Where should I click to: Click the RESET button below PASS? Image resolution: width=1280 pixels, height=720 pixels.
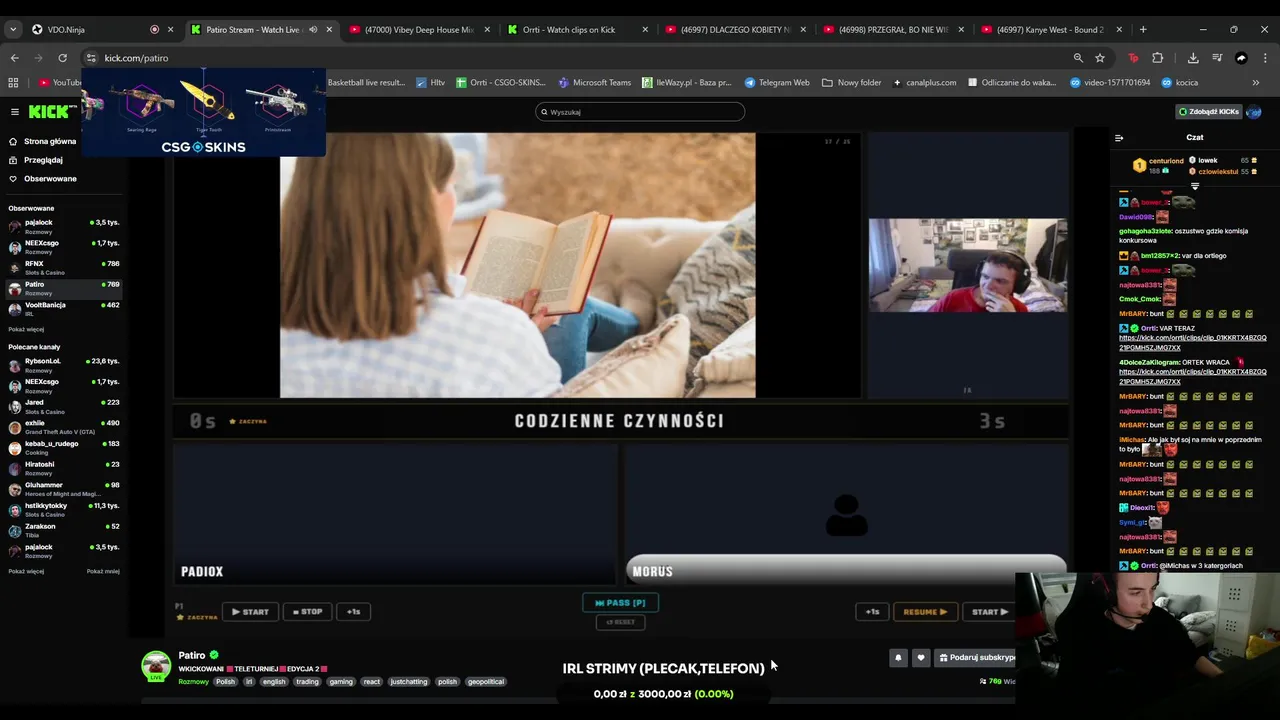(620, 622)
